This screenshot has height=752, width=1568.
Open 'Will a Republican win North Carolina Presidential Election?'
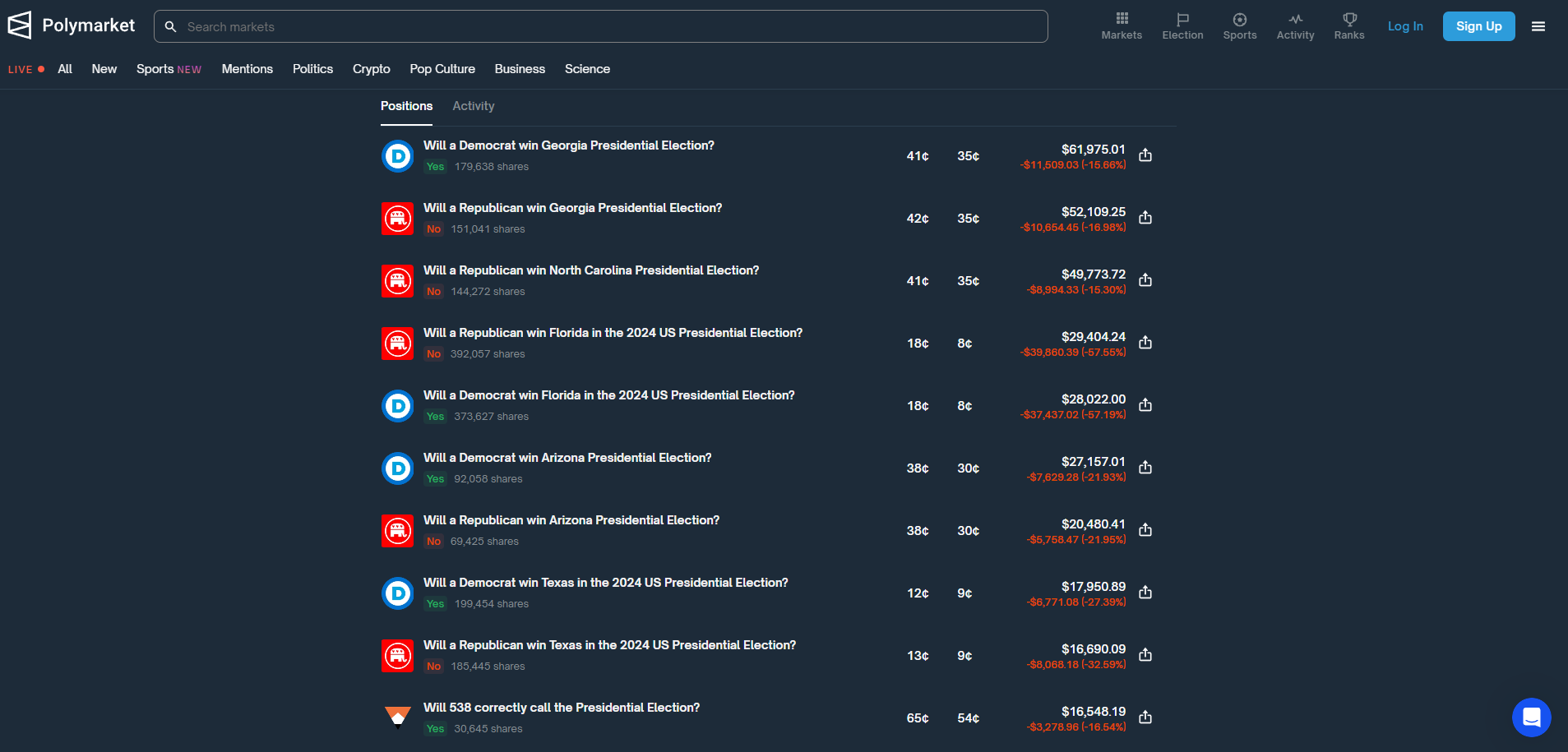(x=591, y=270)
